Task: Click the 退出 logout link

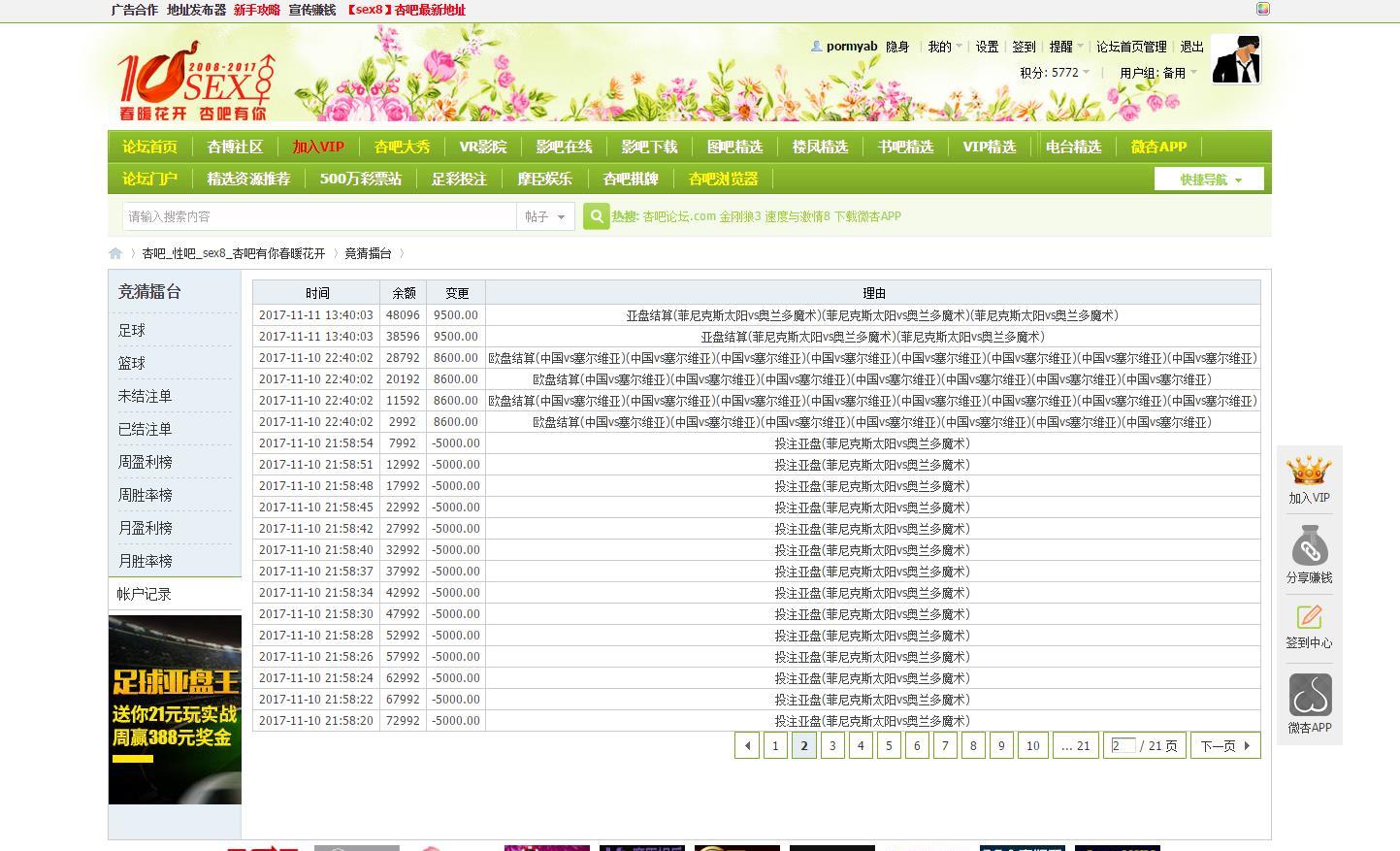Action: pos(1191,47)
